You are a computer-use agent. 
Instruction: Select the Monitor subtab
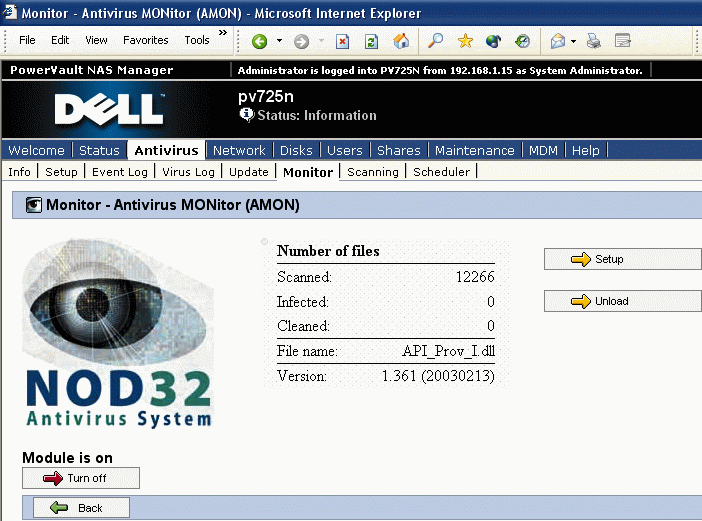[308, 172]
